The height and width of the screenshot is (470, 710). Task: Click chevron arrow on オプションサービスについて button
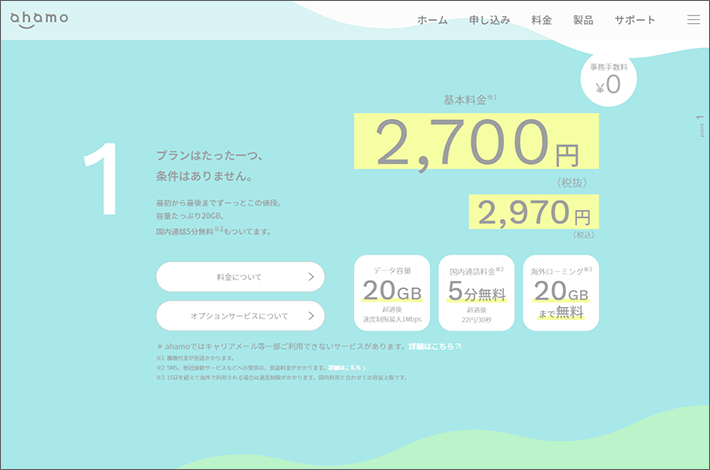click(x=311, y=316)
